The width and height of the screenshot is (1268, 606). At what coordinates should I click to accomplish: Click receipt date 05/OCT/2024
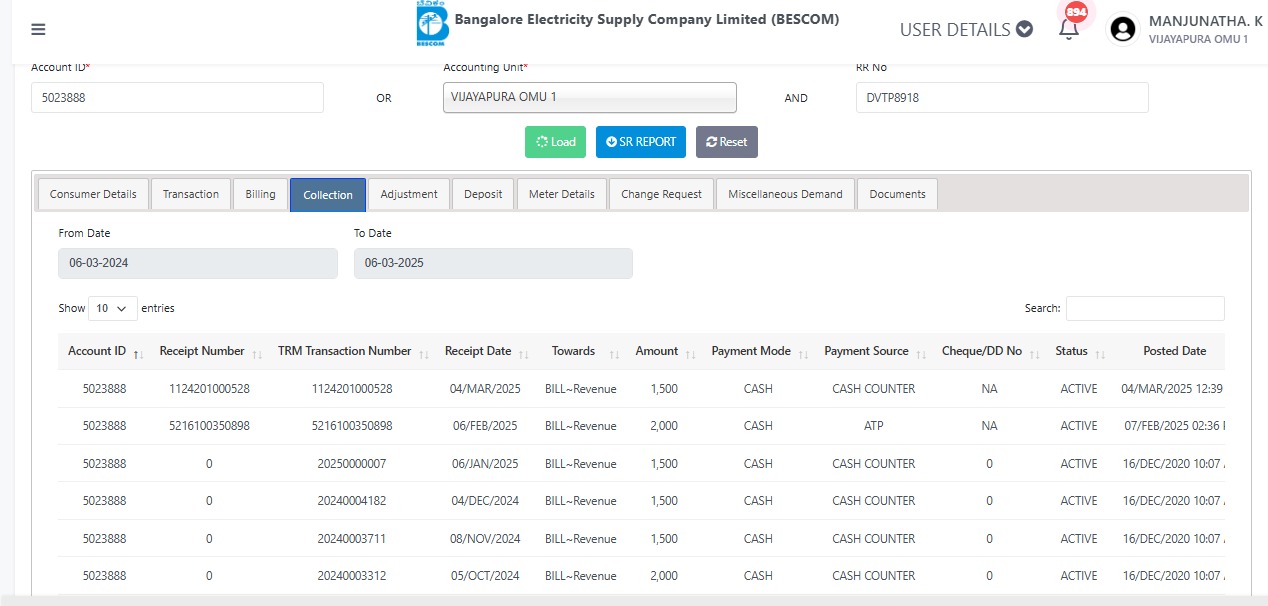tap(485, 576)
